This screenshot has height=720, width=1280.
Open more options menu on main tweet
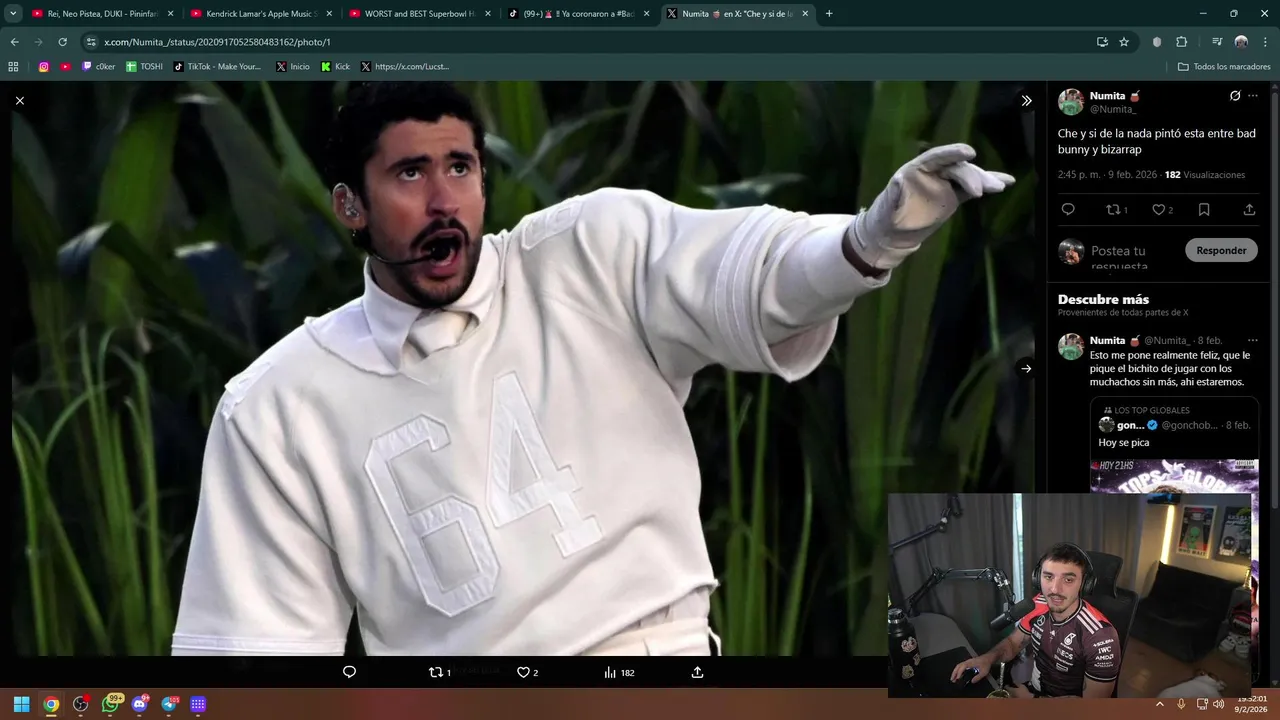(x=1253, y=96)
